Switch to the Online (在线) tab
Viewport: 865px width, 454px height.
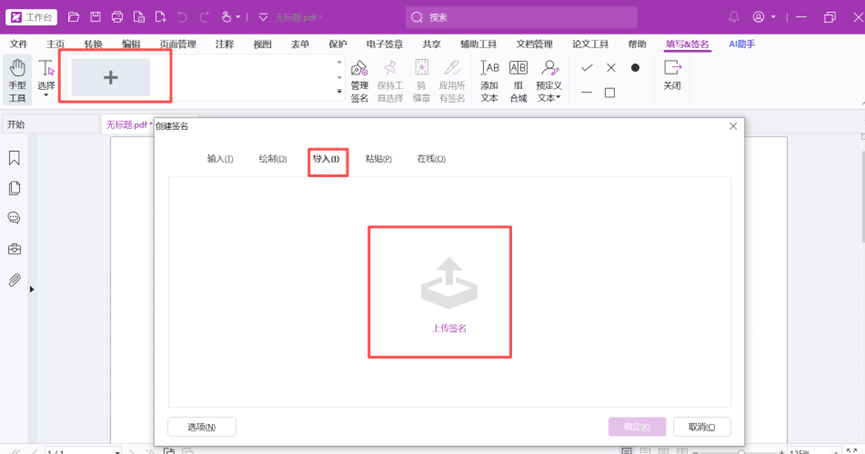(x=431, y=159)
